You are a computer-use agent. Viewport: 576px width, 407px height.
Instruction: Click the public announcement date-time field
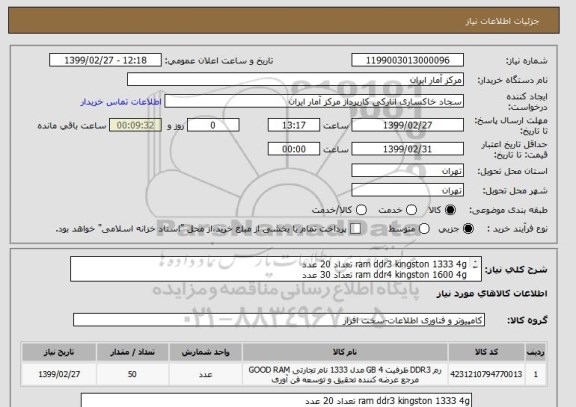coord(105,60)
